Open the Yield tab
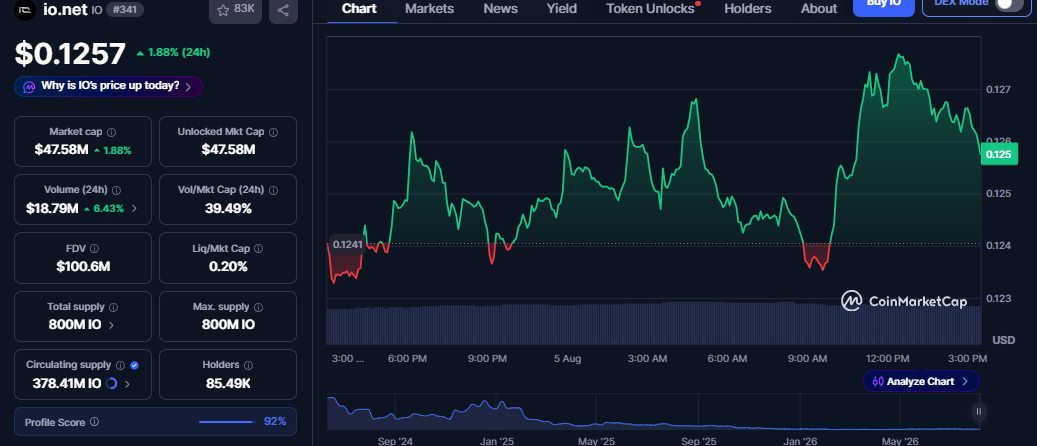1037x446 pixels. click(x=561, y=9)
